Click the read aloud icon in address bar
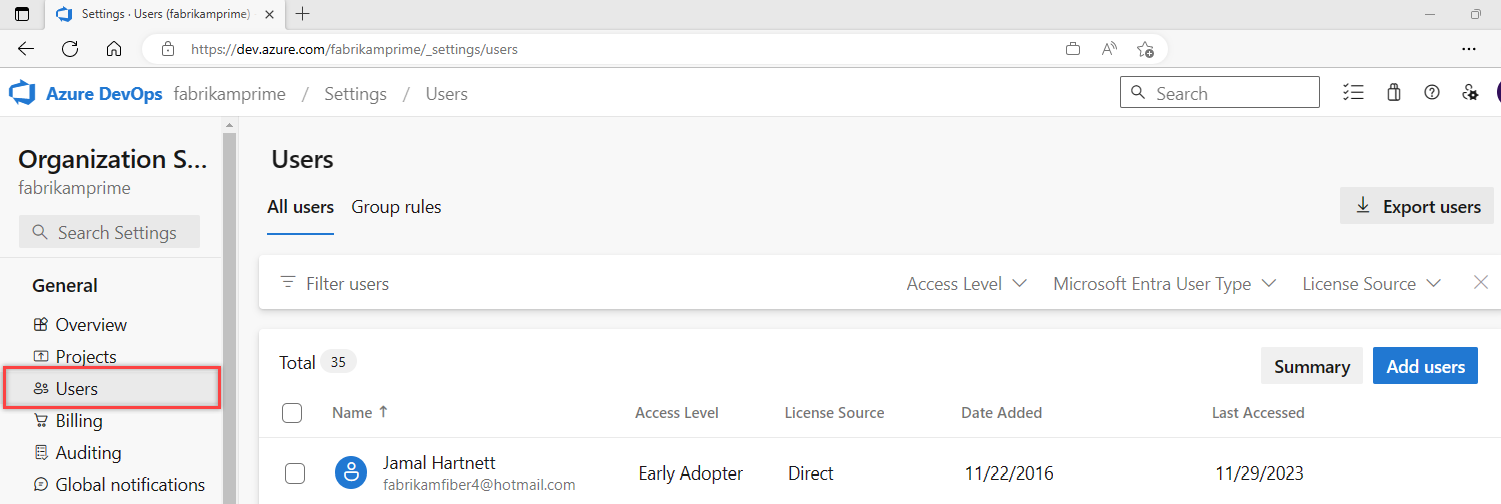Screen dimensions: 1501x504 point(1109,48)
